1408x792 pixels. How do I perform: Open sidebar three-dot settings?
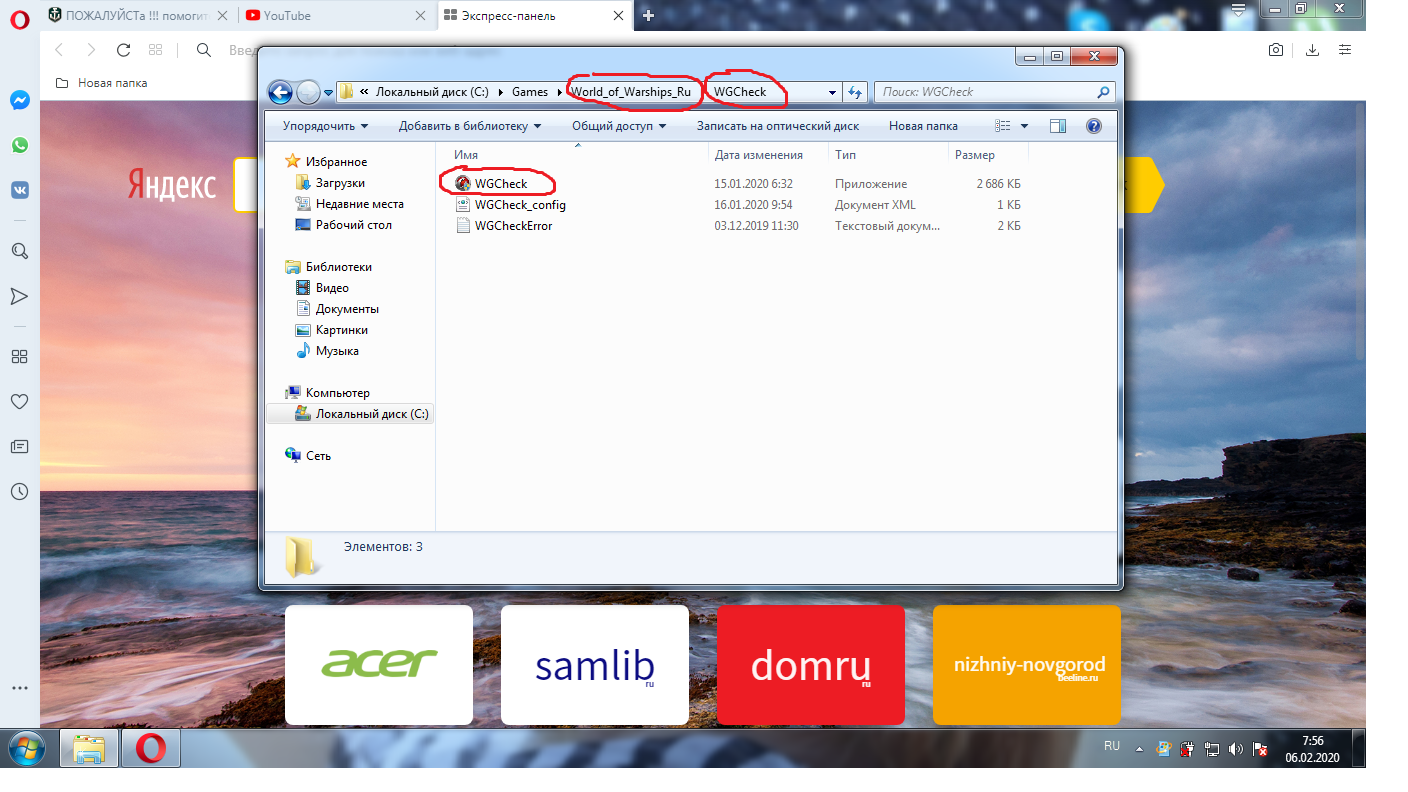tap(19, 688)
